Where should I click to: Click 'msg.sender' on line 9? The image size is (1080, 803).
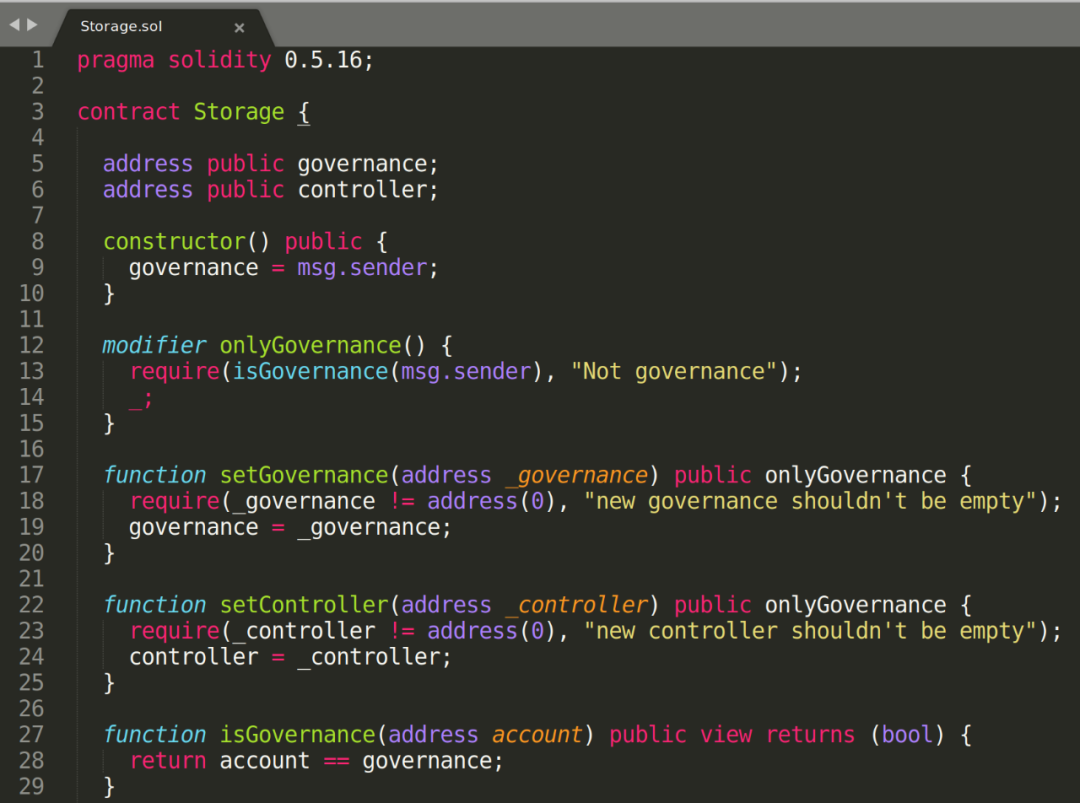pyautogui.click(x=362, y=268)
